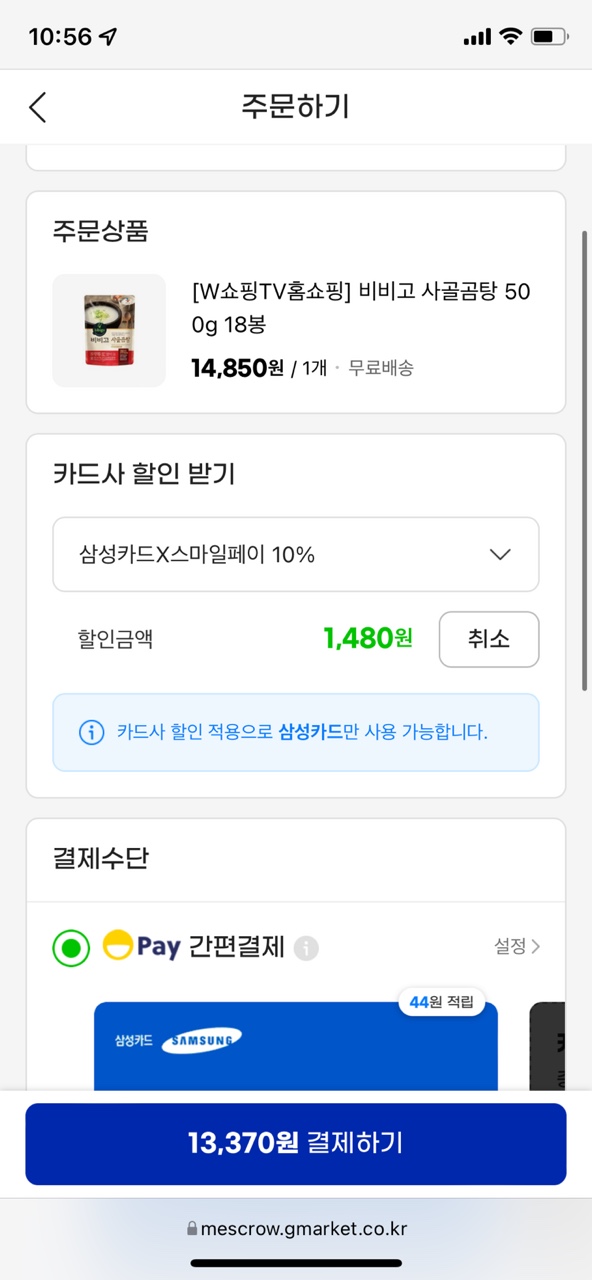The width and height of the screenshot is (592, 1280).
Task: Open the 비비고 사골곰탕 product title
Action: click(x=360, y=308)
